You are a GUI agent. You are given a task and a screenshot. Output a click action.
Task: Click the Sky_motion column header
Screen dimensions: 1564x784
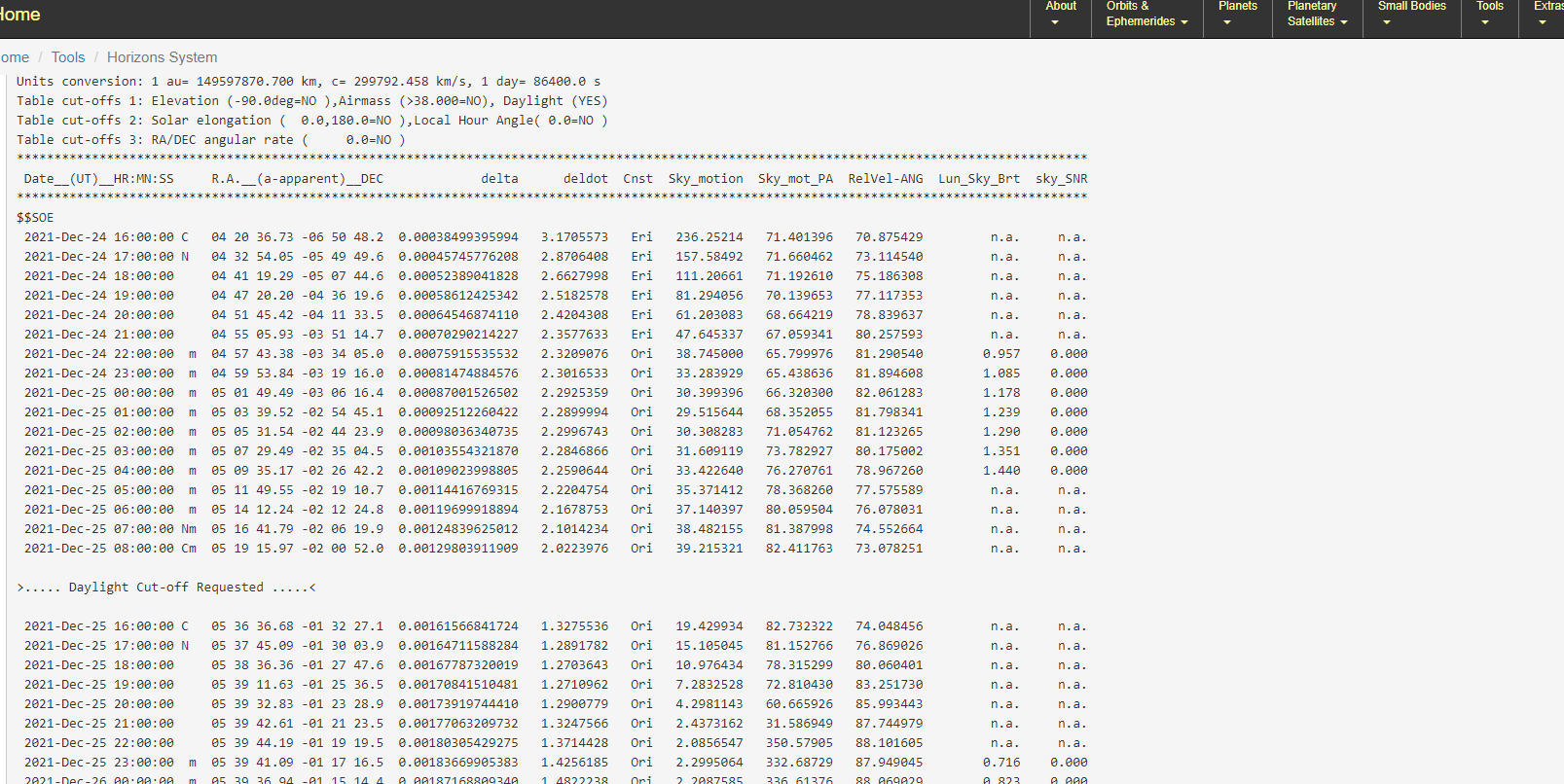click(x=706, y=179)
